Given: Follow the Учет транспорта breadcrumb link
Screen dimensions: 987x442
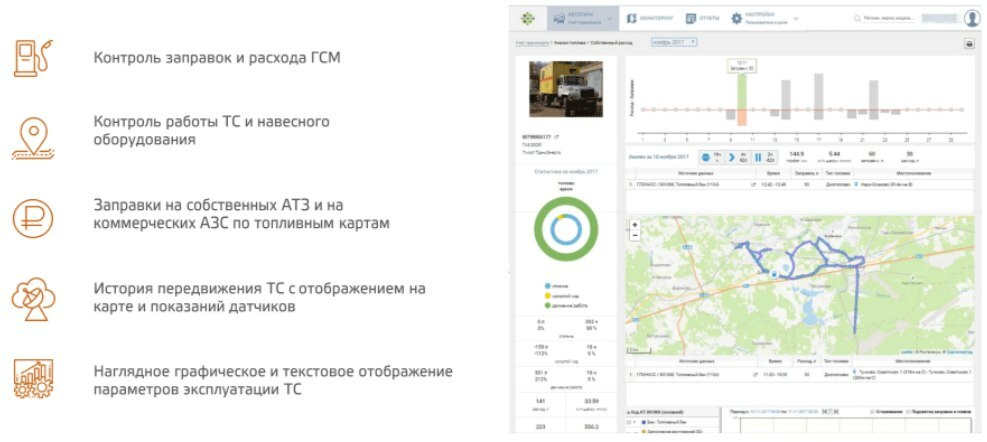Looking at the screenshot, I should tap(531, 43).
